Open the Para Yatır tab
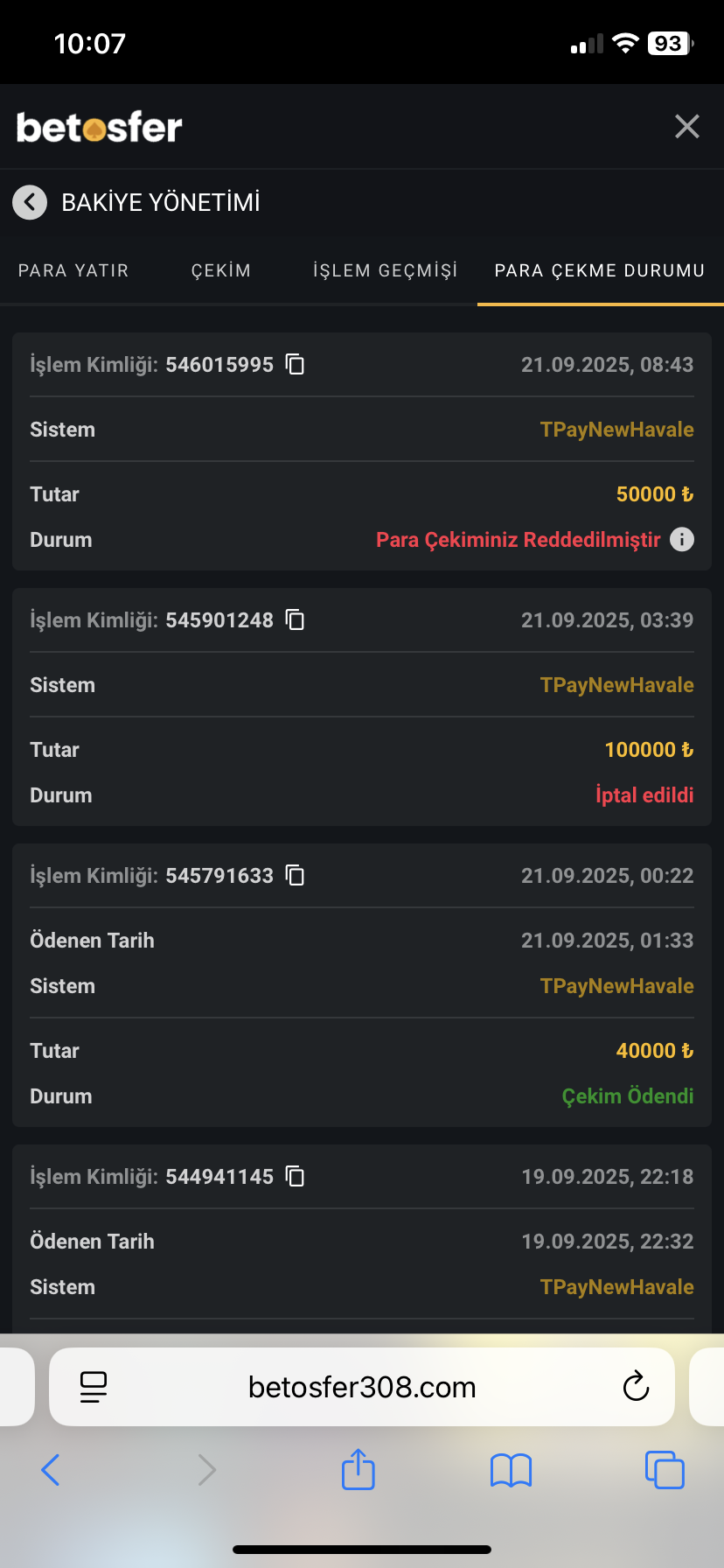Image resolution: width=724 pixels, height=1568 pixels. tap(73, 271)
